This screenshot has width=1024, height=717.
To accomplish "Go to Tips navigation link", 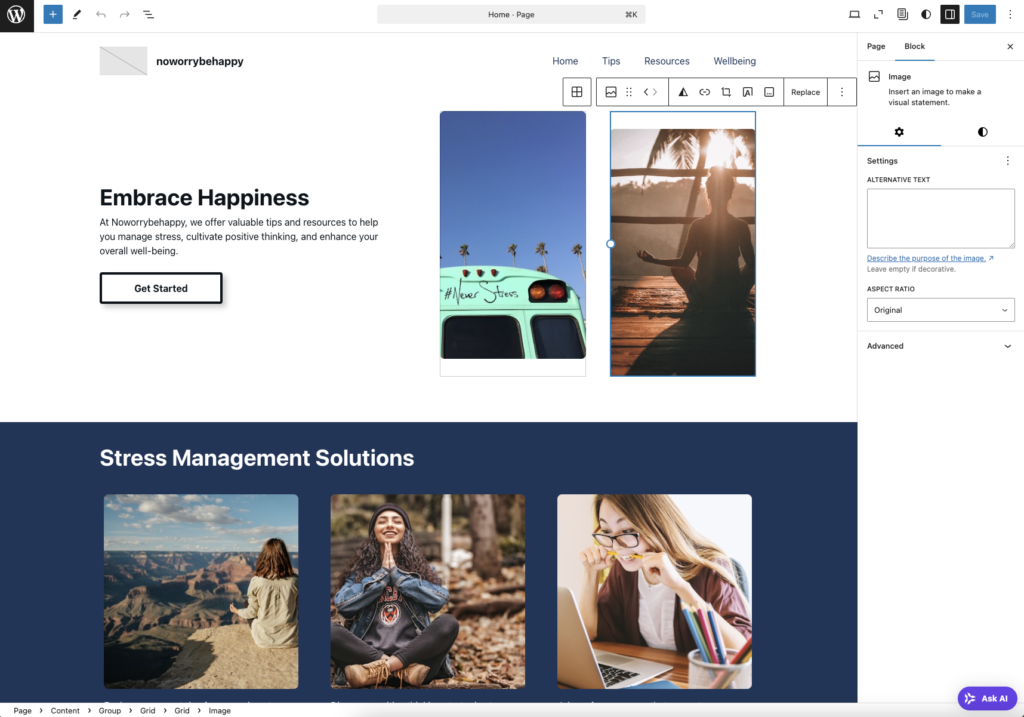I will [x=611, y=61].
